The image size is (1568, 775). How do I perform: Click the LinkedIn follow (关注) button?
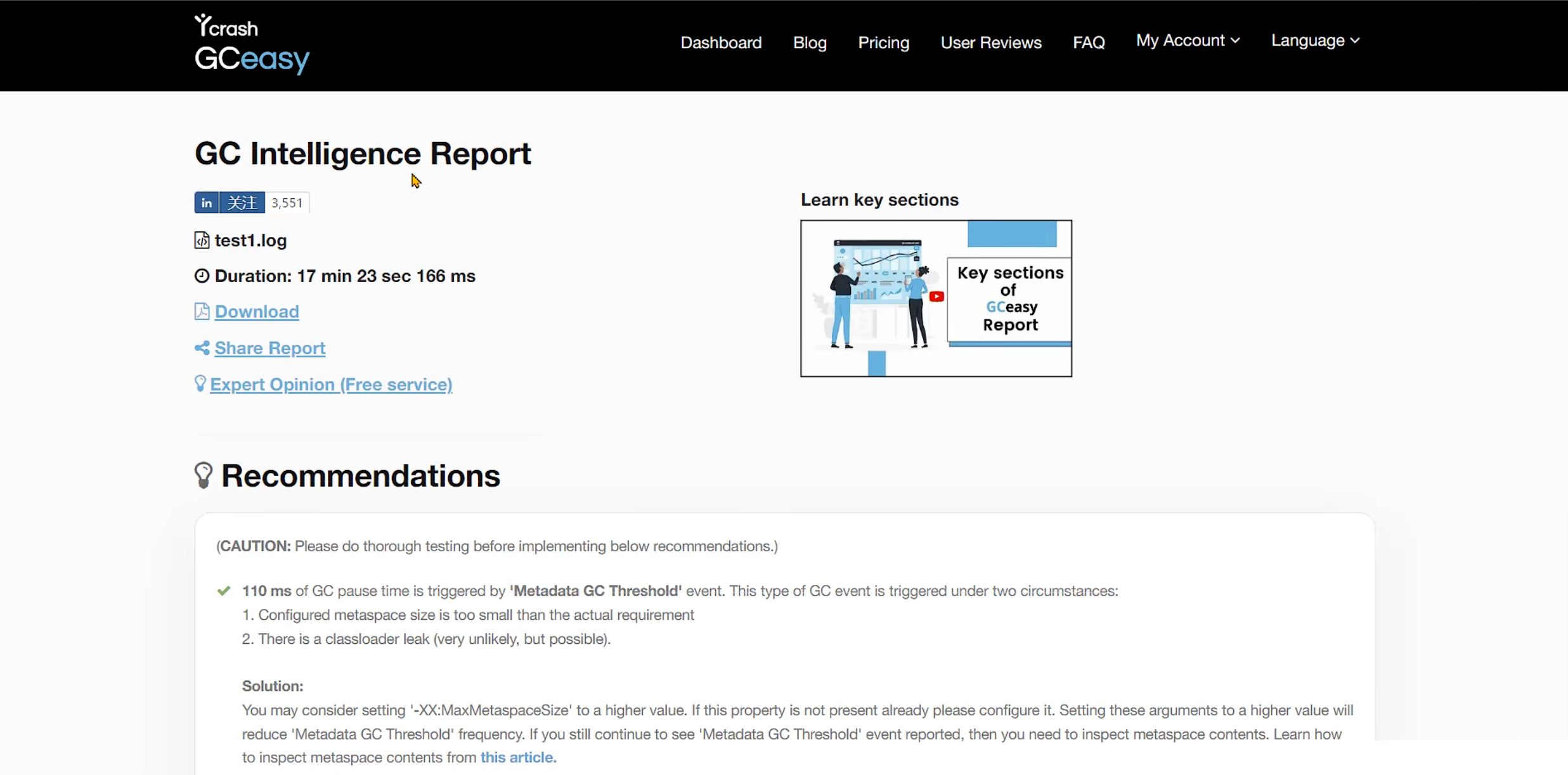coord(242,203)
